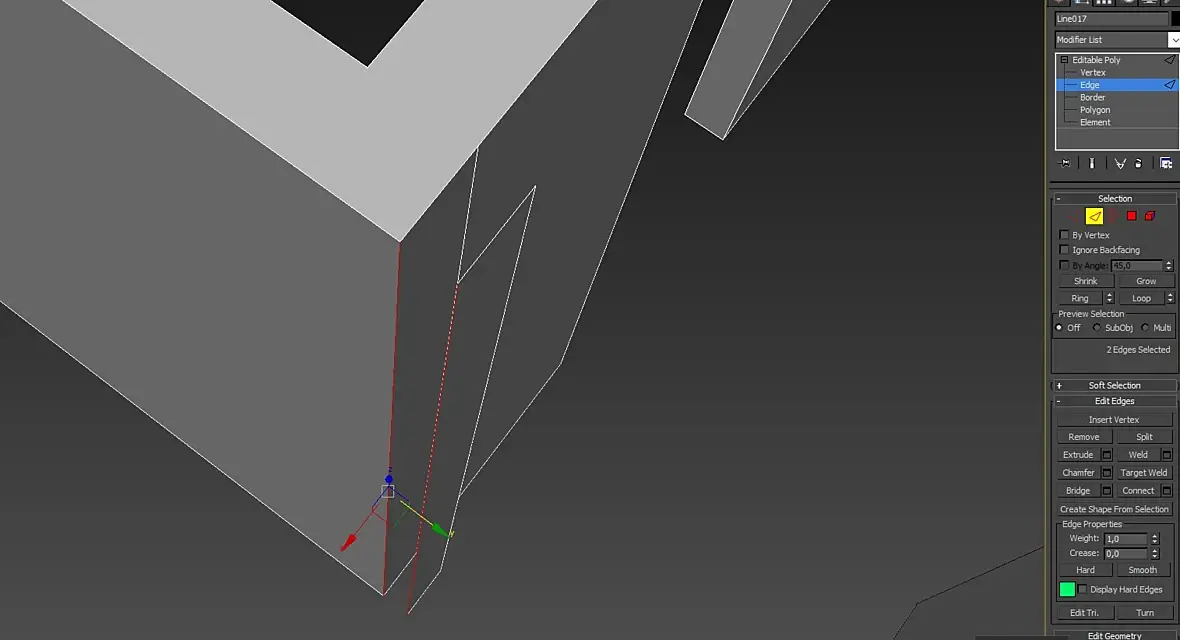Click the Loop button
The width and height of the screenshot is (1180, 640).
point(1142,298)
